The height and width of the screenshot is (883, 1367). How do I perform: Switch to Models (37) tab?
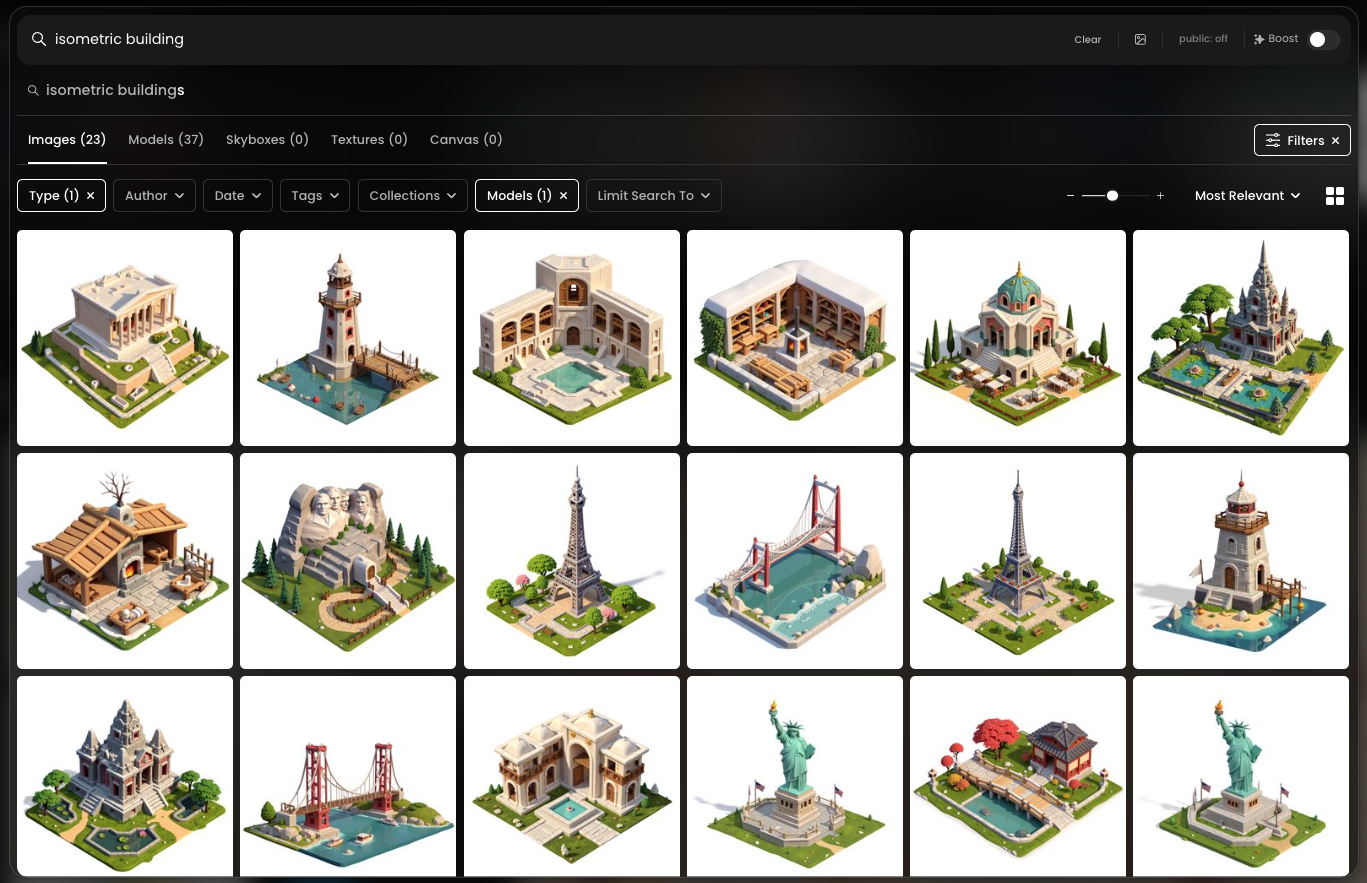pyautogui.click(x=166, y=140)
